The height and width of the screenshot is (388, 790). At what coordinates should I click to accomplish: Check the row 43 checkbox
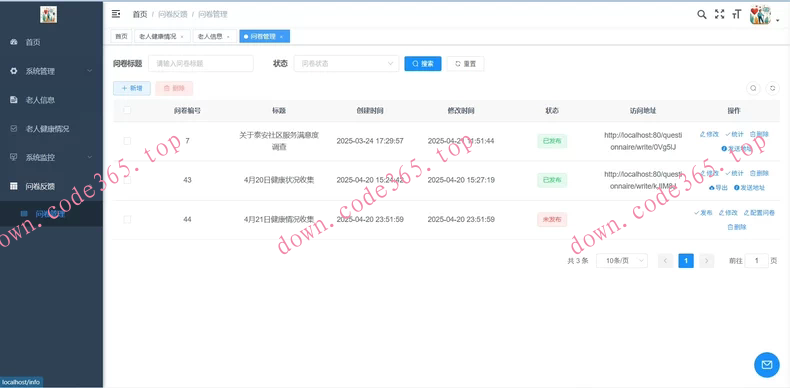(127, 180)
